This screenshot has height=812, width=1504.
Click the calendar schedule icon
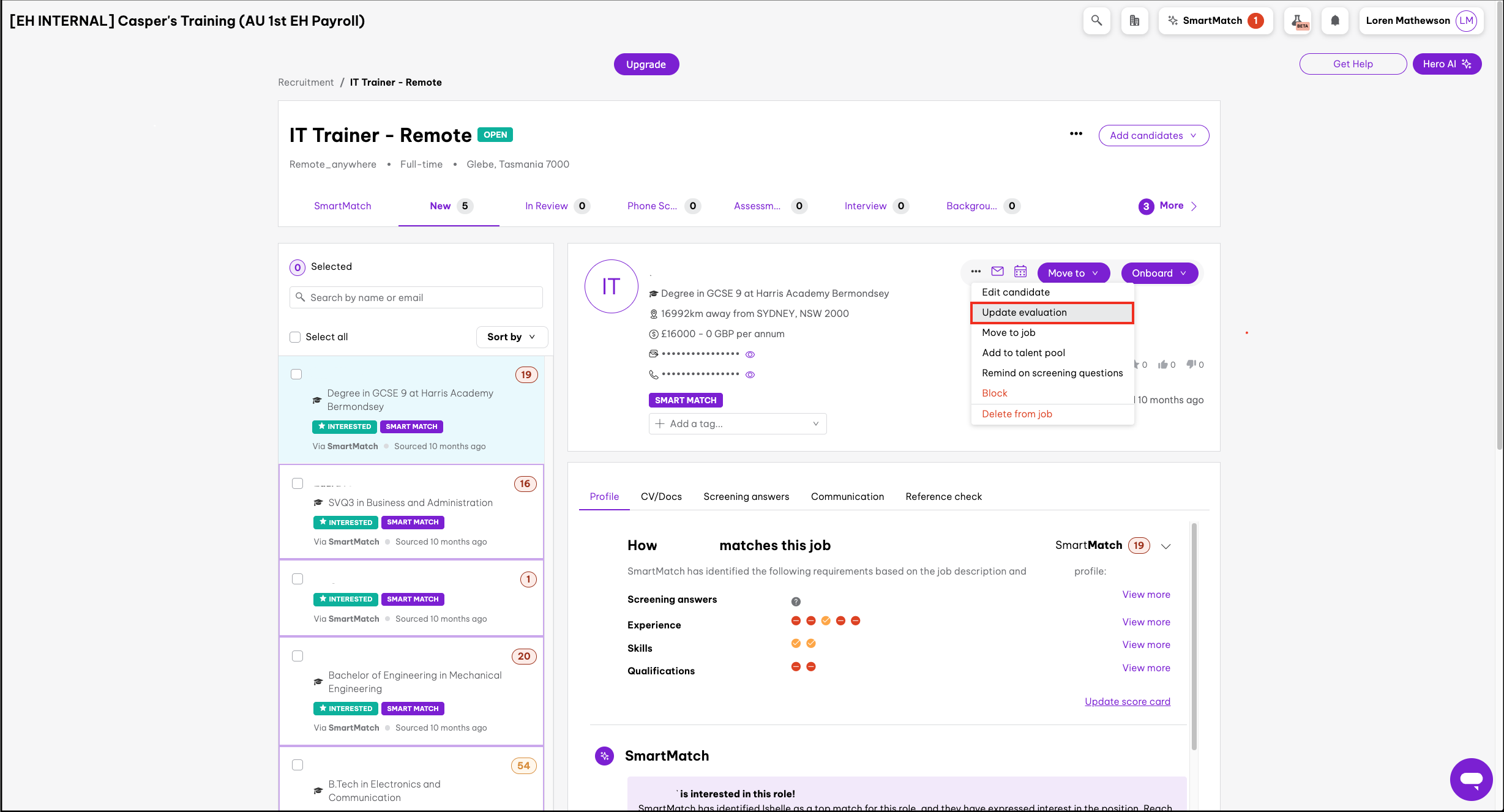pyautogui.click(x=1020, y=272)
